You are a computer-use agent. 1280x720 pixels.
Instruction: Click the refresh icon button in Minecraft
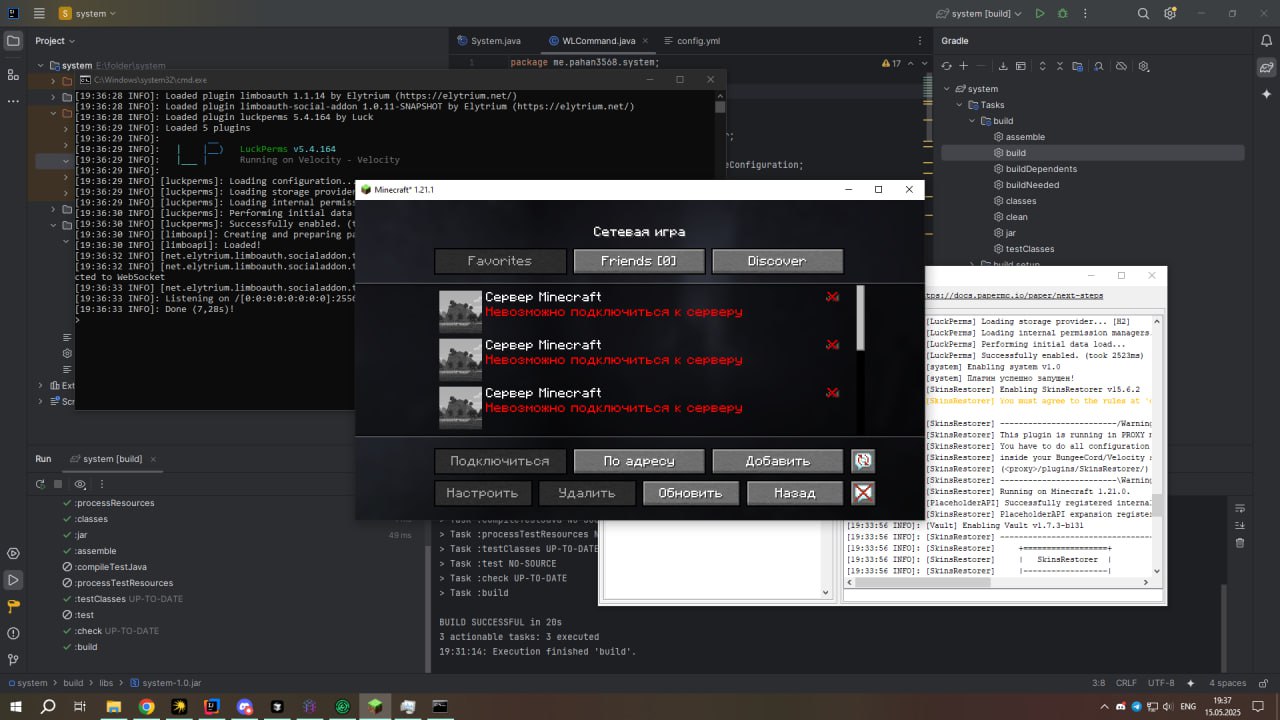click(863, 461)
